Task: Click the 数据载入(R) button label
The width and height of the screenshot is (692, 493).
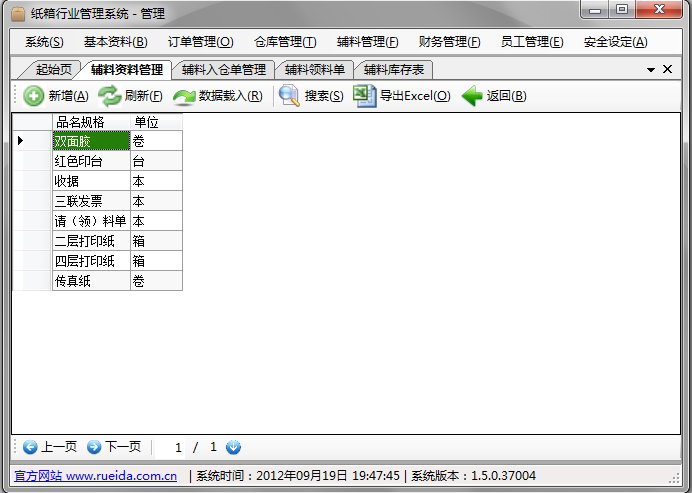Action: pyautogui.click(x=230, y=96)
